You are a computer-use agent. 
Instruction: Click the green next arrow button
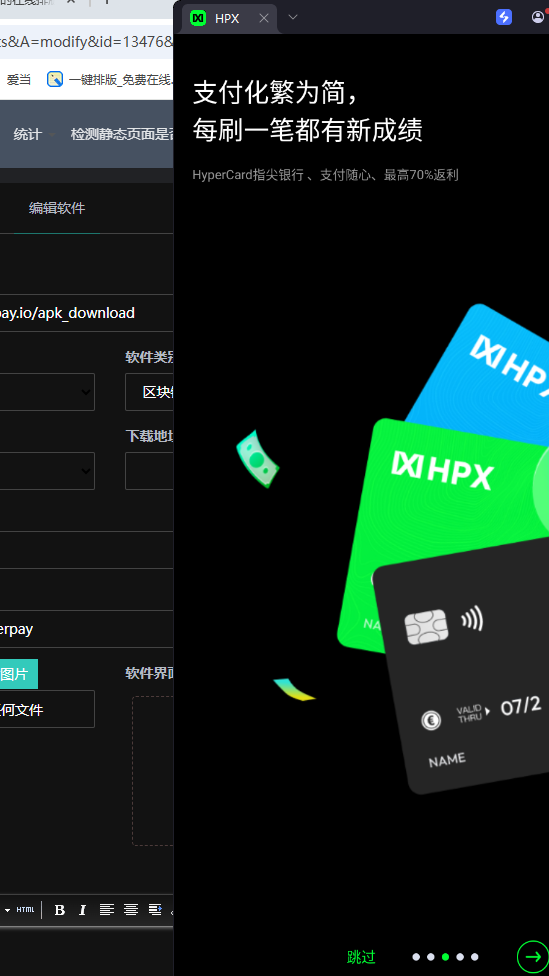click(x=533, y=957)
